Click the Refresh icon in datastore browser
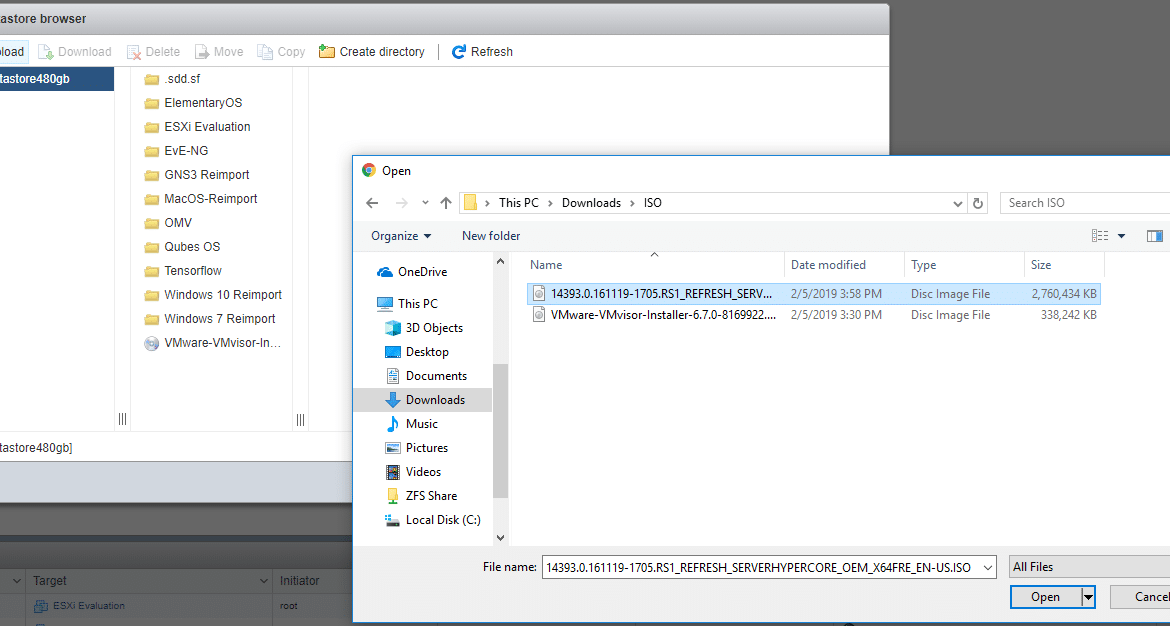Viewport: 1170px width, 626px height. click(x=459, y=51)
